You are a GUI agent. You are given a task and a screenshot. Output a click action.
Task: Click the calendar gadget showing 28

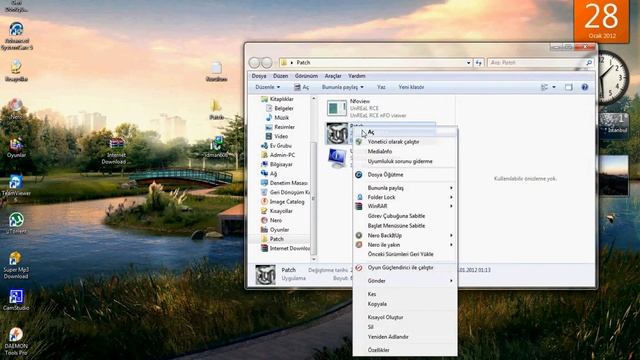tap(602, 21)
